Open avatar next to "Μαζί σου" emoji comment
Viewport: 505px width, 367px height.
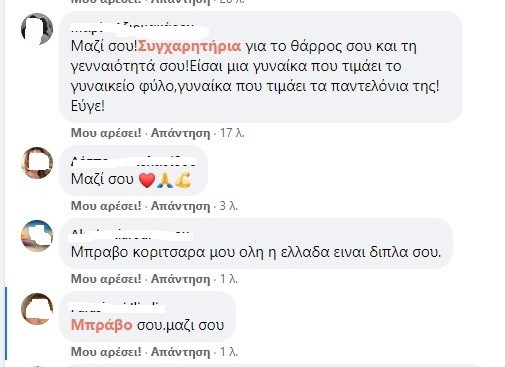point(37,163)
